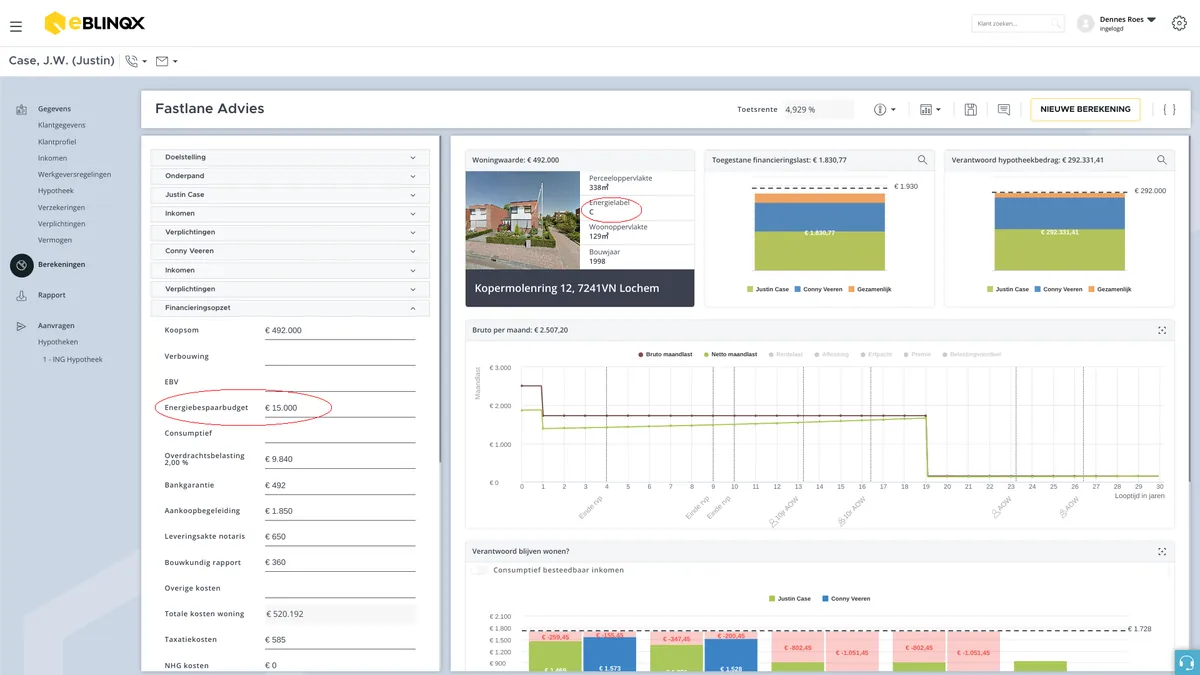Open 1 - ING Hypotheek link

point(72,359)
